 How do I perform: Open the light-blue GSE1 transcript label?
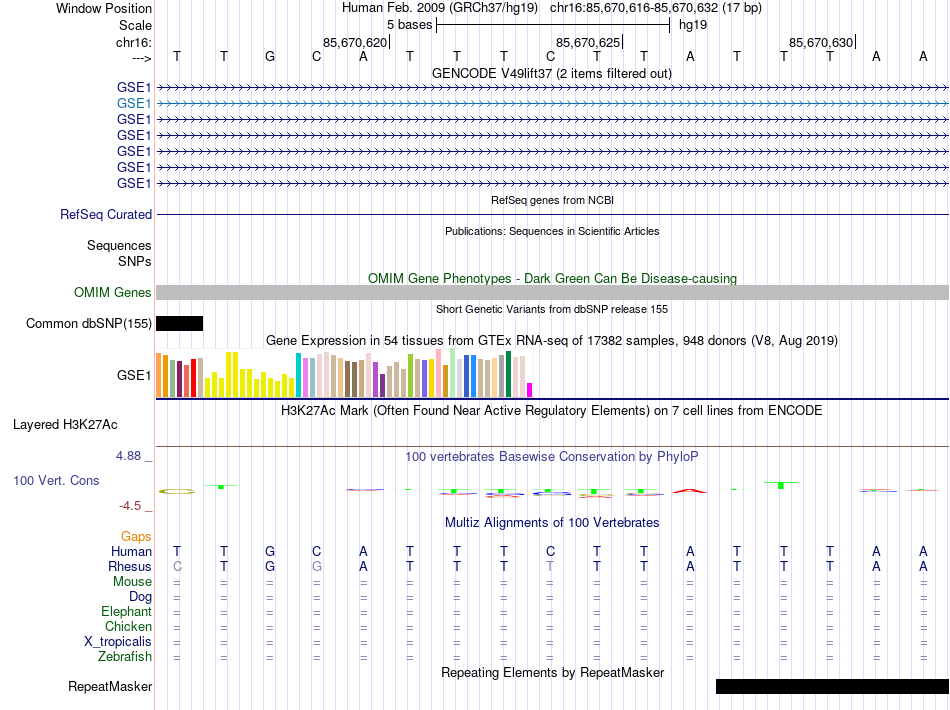[134, 104]
